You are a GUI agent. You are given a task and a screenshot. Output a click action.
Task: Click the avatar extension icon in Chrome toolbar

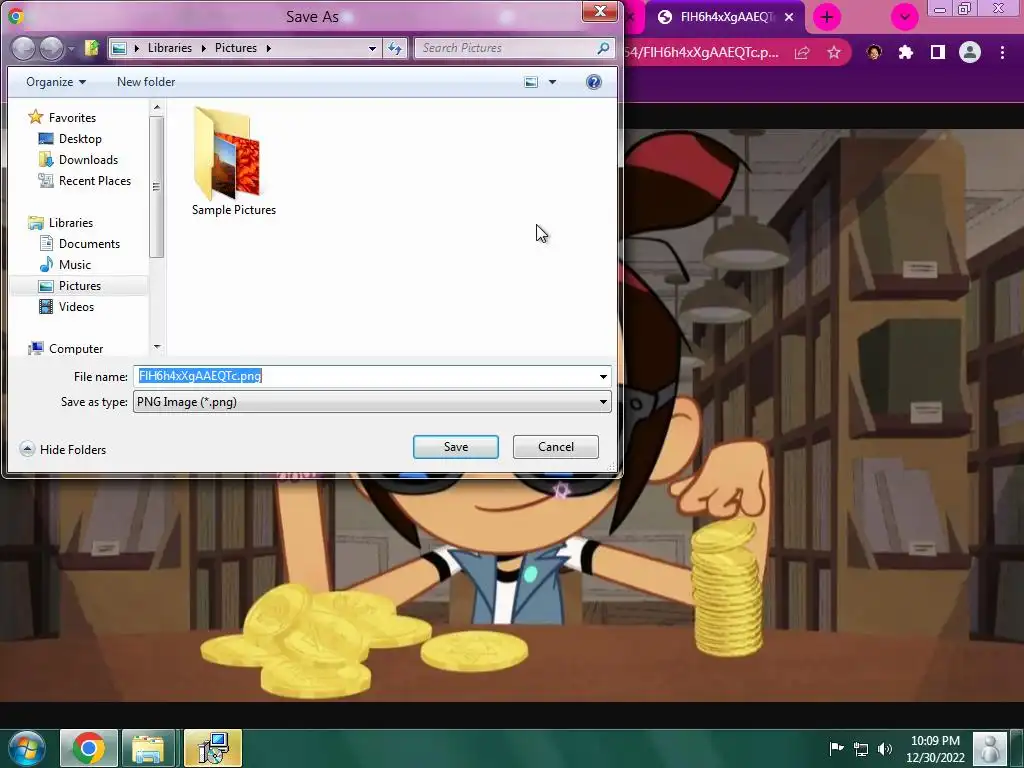tap(874, 52)
